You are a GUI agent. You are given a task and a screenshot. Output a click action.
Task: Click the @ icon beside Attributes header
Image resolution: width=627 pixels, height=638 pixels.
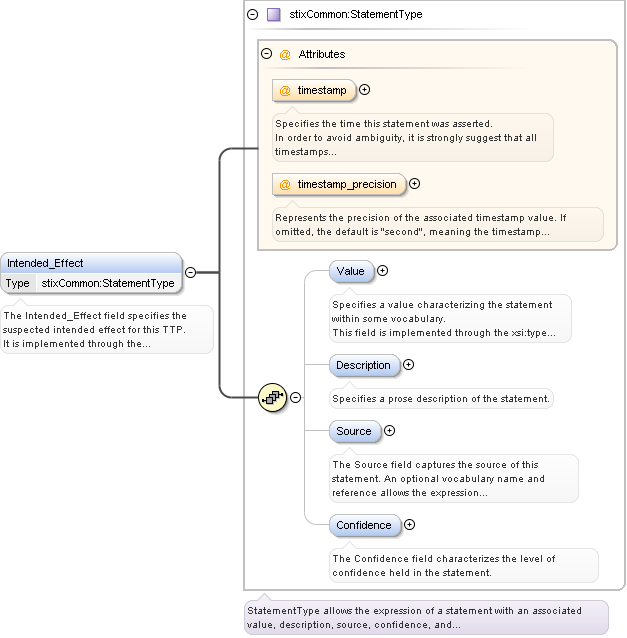285,54
